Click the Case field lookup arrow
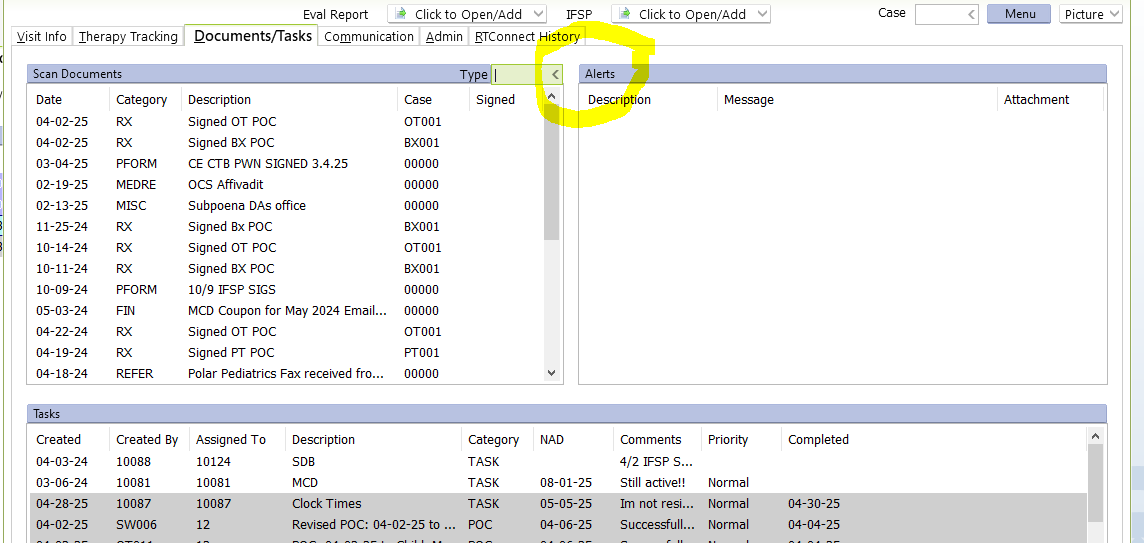1144x543 pixels. (971, 14)
